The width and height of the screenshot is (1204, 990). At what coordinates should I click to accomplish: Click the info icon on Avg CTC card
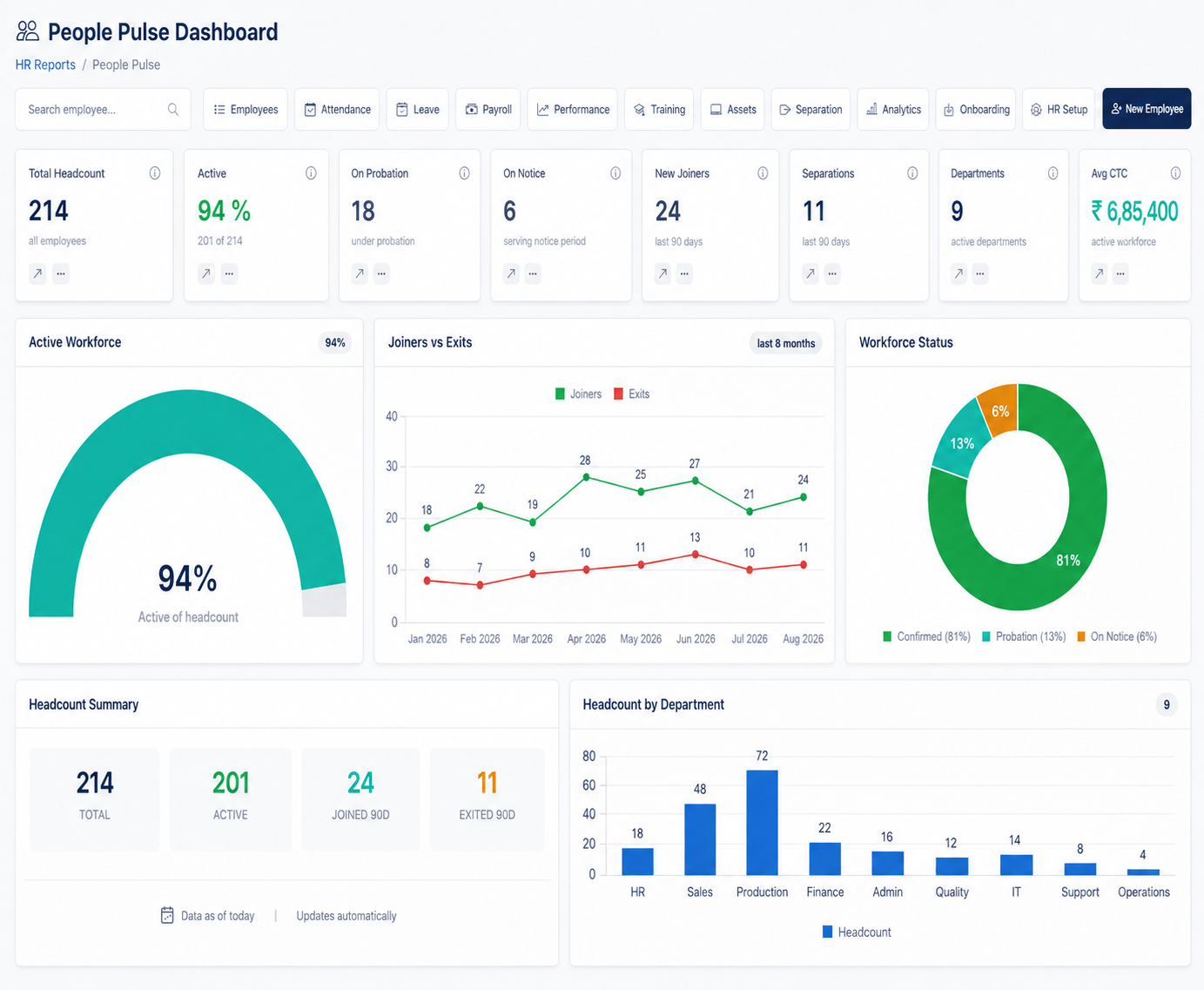[x=1175, y=173]
